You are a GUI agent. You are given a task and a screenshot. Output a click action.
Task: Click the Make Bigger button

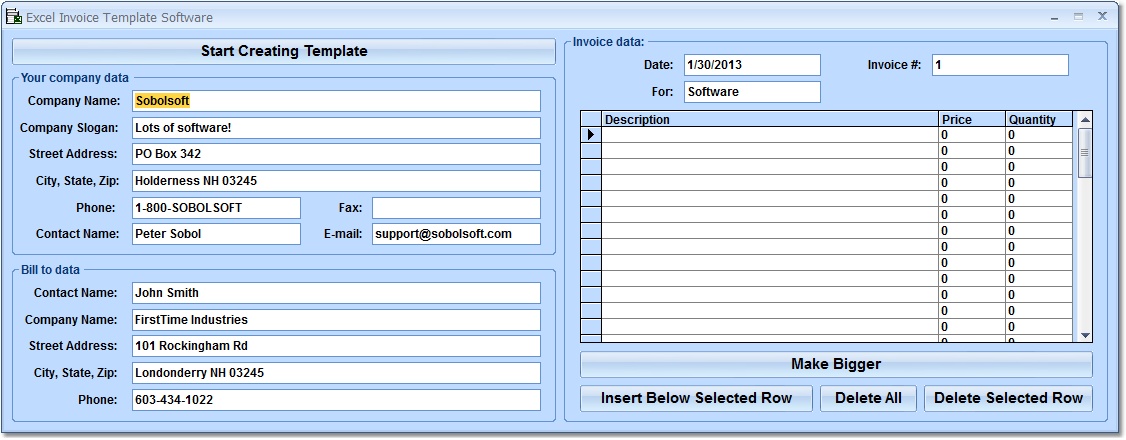click(x=836, y=365)
